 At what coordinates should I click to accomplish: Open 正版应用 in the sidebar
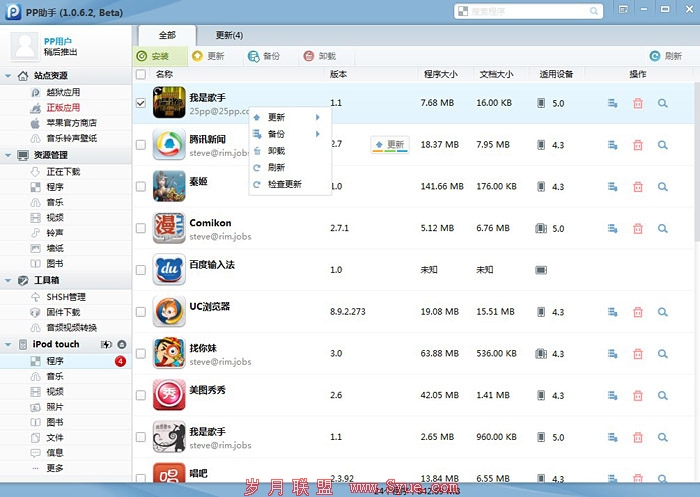coord(63,108)
